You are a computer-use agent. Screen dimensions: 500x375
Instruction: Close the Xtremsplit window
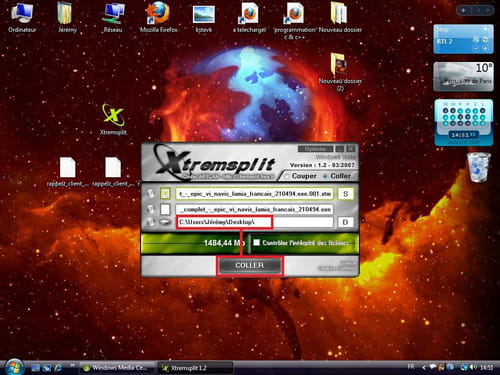pos(350,149)
